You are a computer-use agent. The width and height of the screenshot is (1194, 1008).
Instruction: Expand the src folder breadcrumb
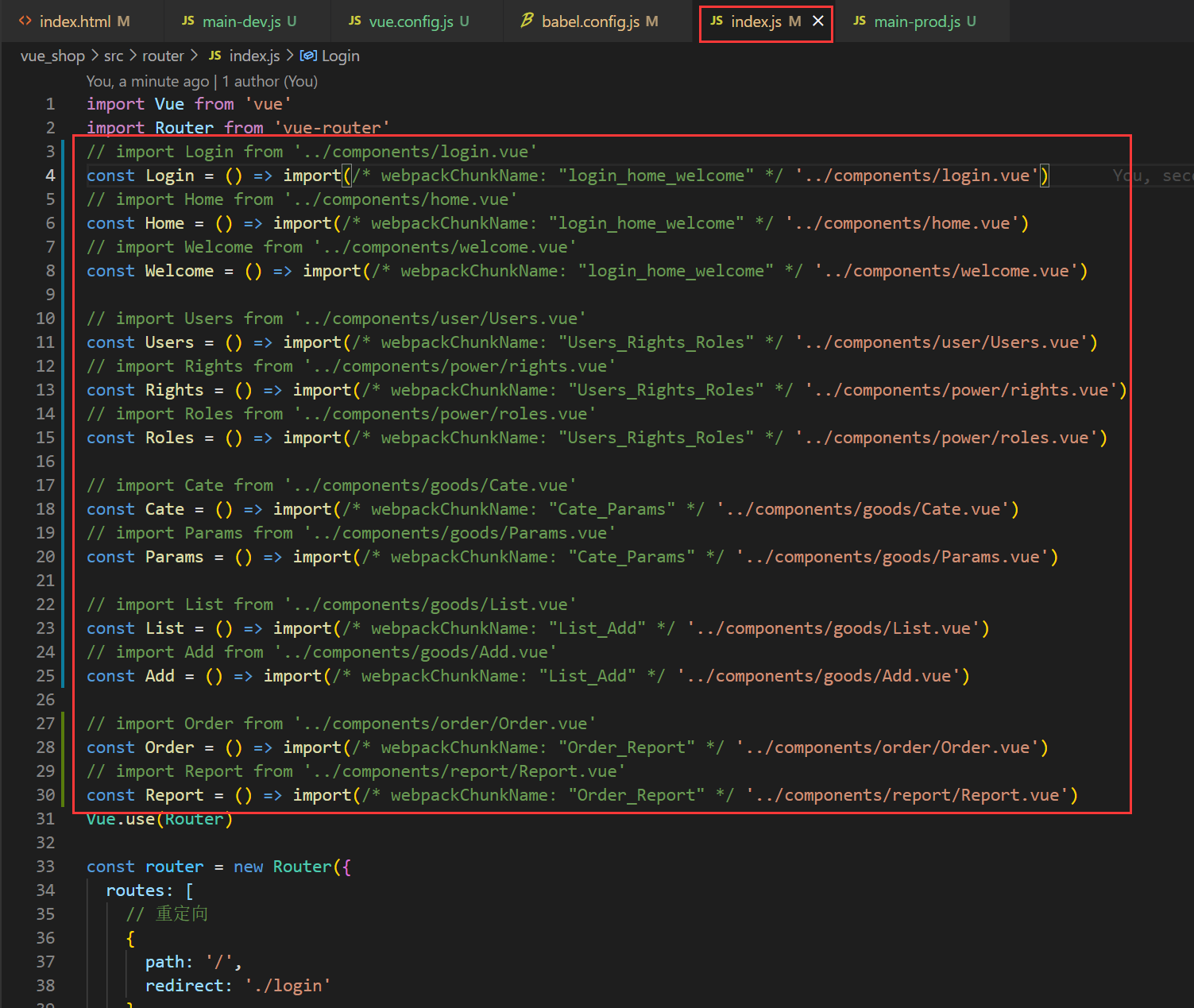tap(114, 56)
